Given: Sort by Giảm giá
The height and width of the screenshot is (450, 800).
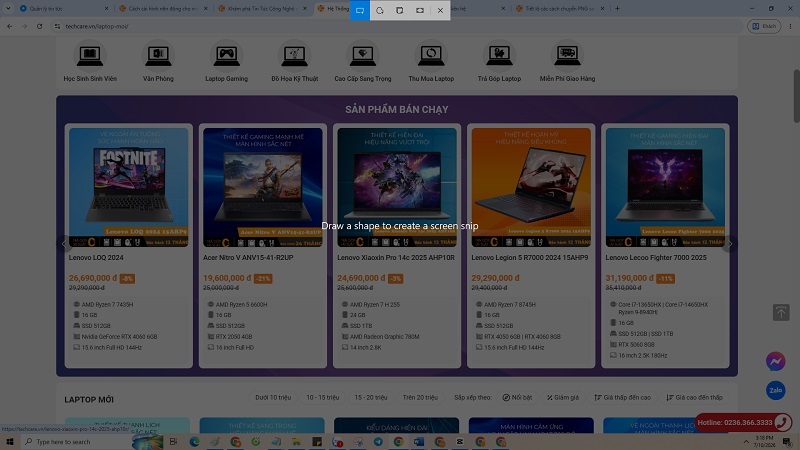Looking at the screenshot, I should [x=563, y=397].
